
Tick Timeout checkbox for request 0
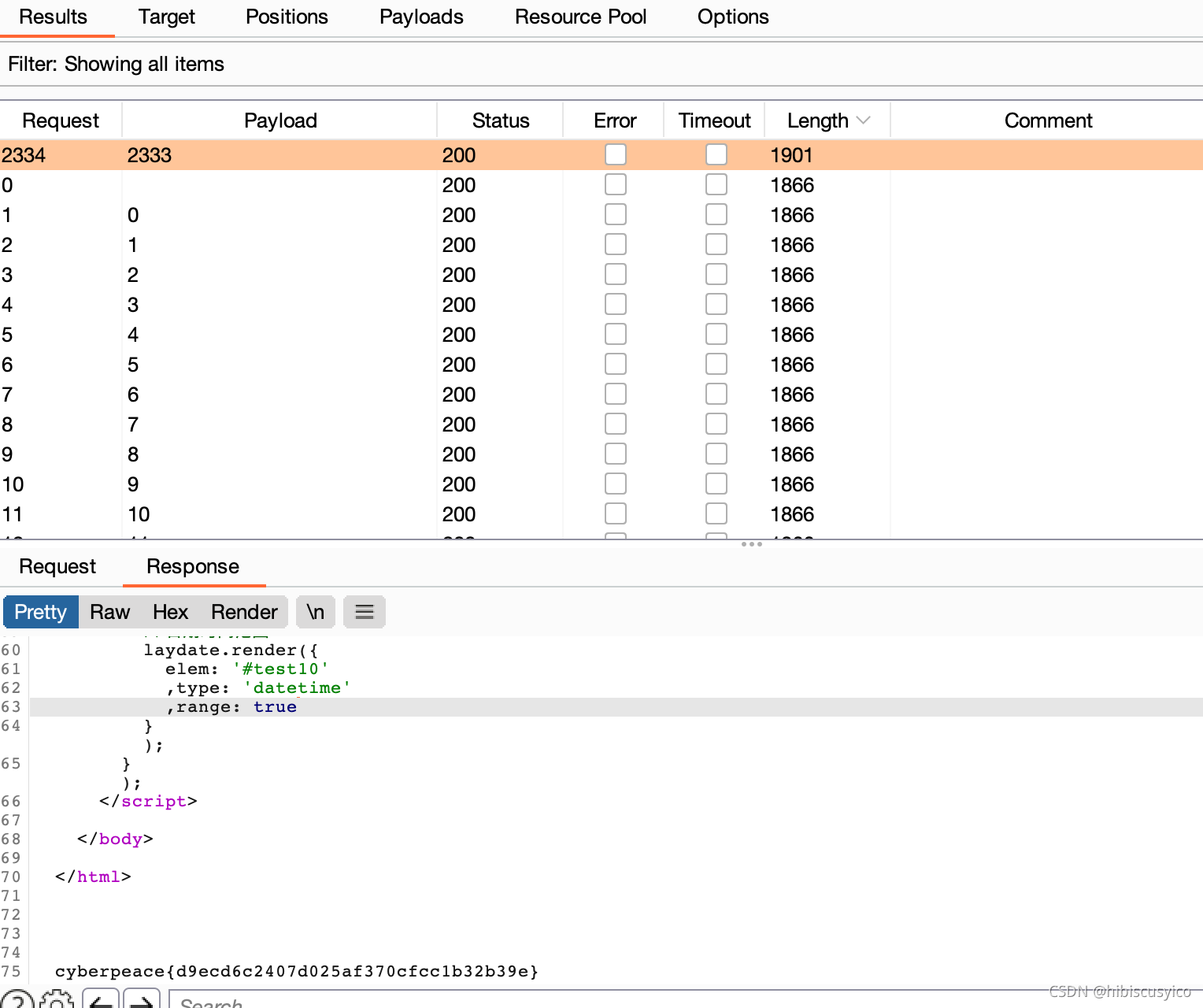716,184
